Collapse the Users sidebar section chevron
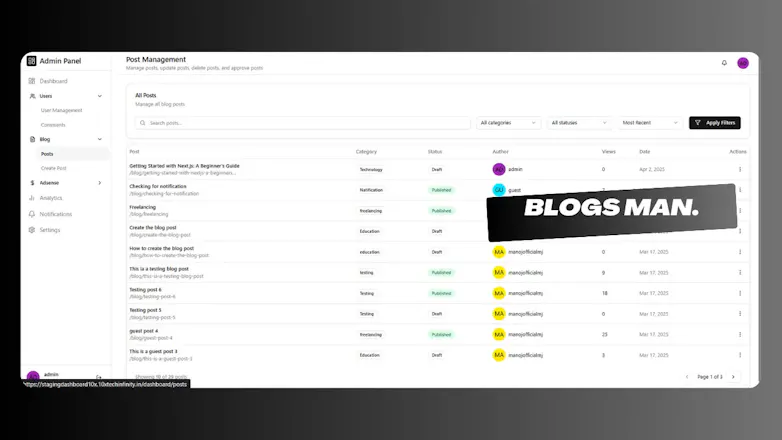Screen dimensions: 782x440 pos(100,96)
